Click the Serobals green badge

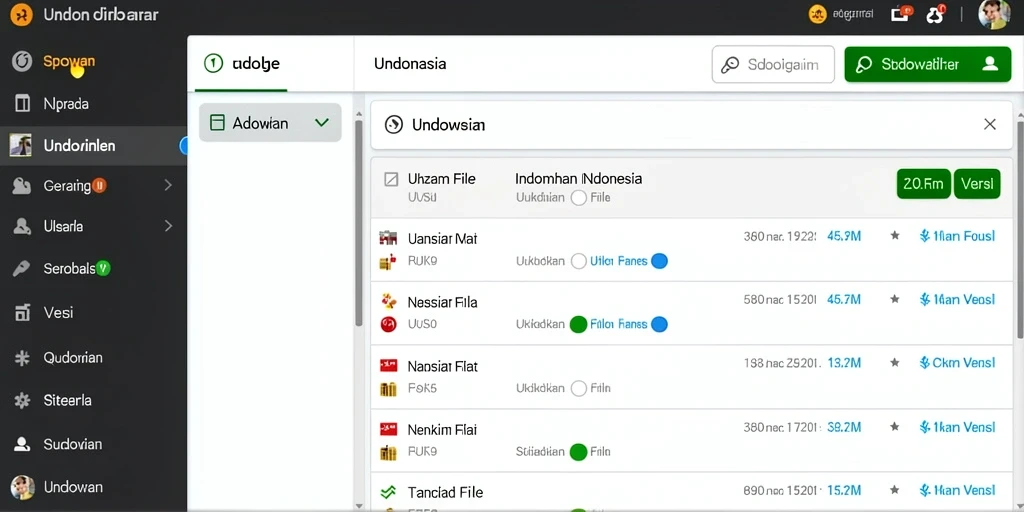coord(103,268)
